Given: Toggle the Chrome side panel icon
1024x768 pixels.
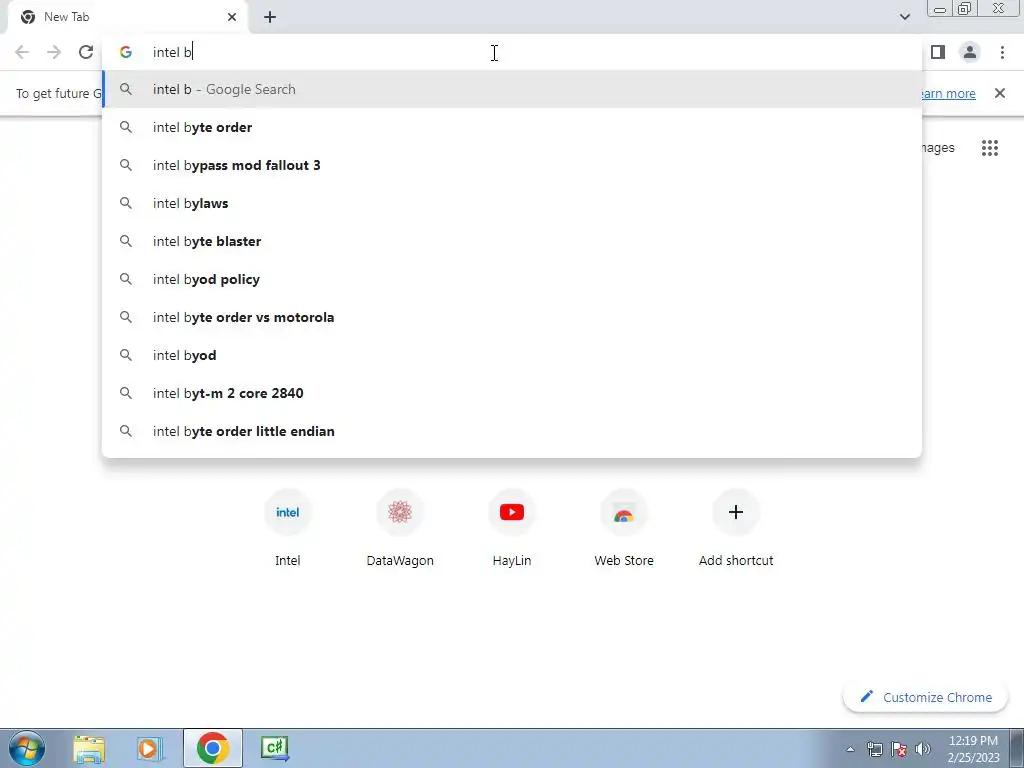Looking at the screenshot, I should tap(938, 52).
